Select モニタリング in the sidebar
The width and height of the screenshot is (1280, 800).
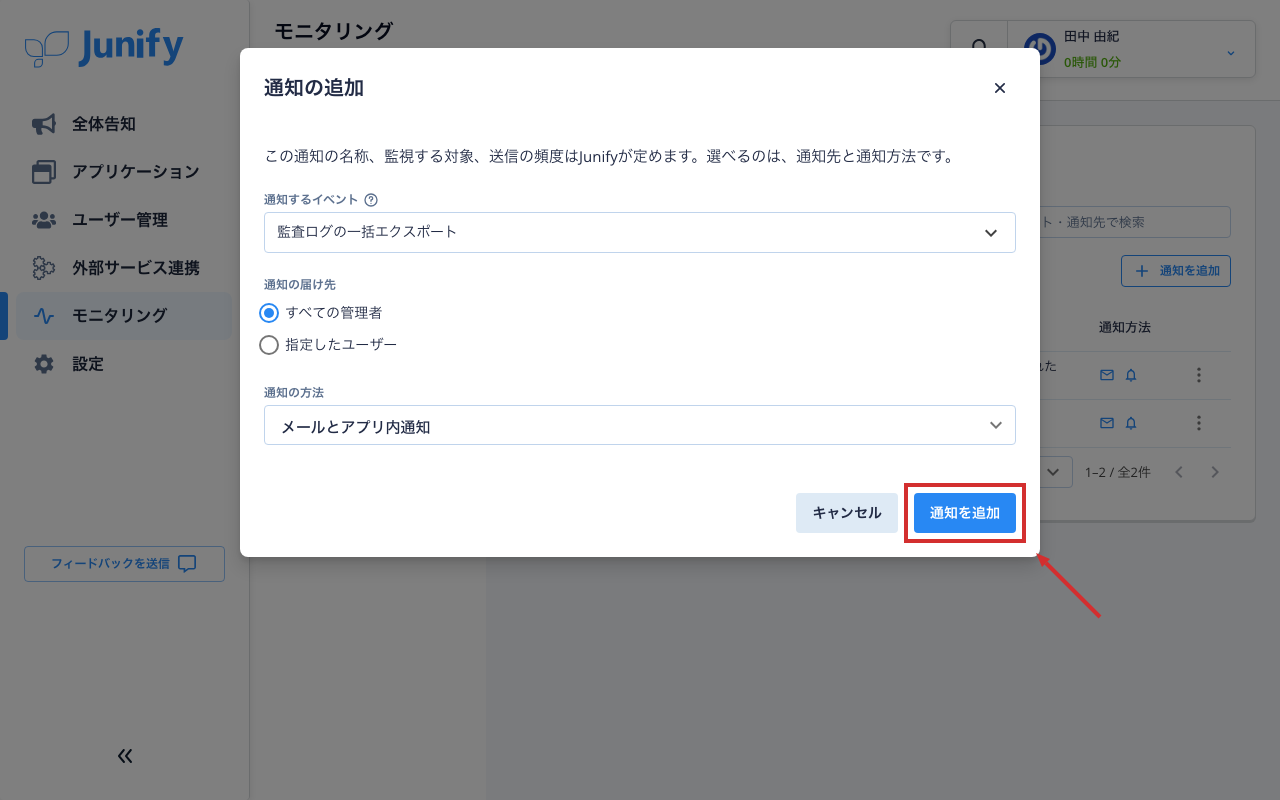coord(124,316)
